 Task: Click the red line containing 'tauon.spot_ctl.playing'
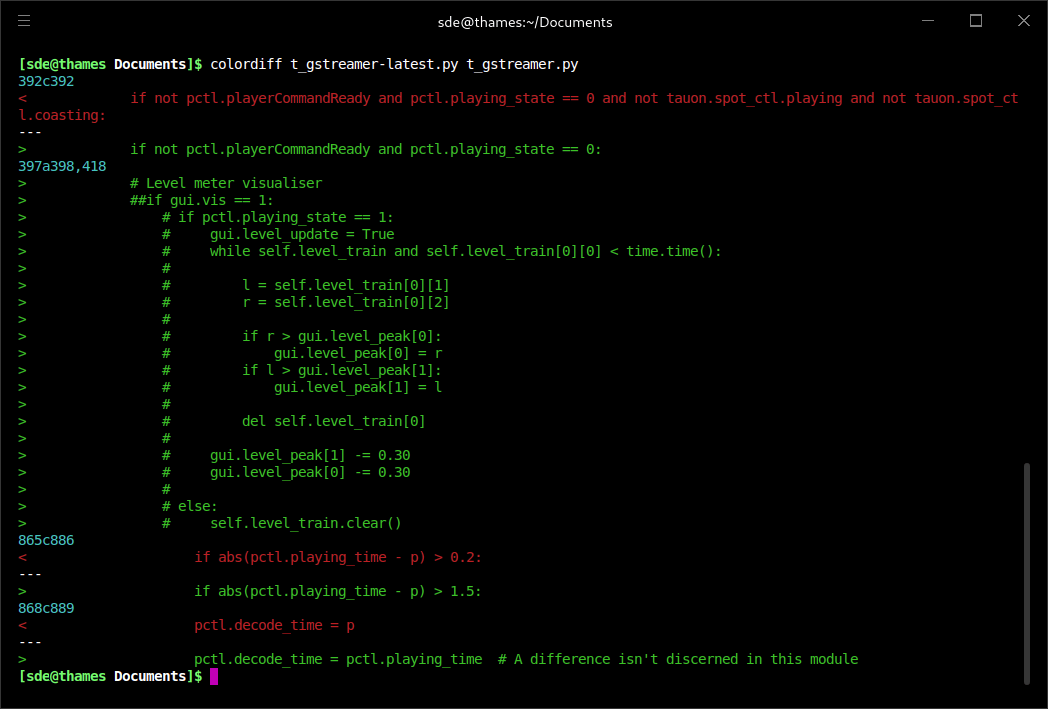tap(574, 98)
